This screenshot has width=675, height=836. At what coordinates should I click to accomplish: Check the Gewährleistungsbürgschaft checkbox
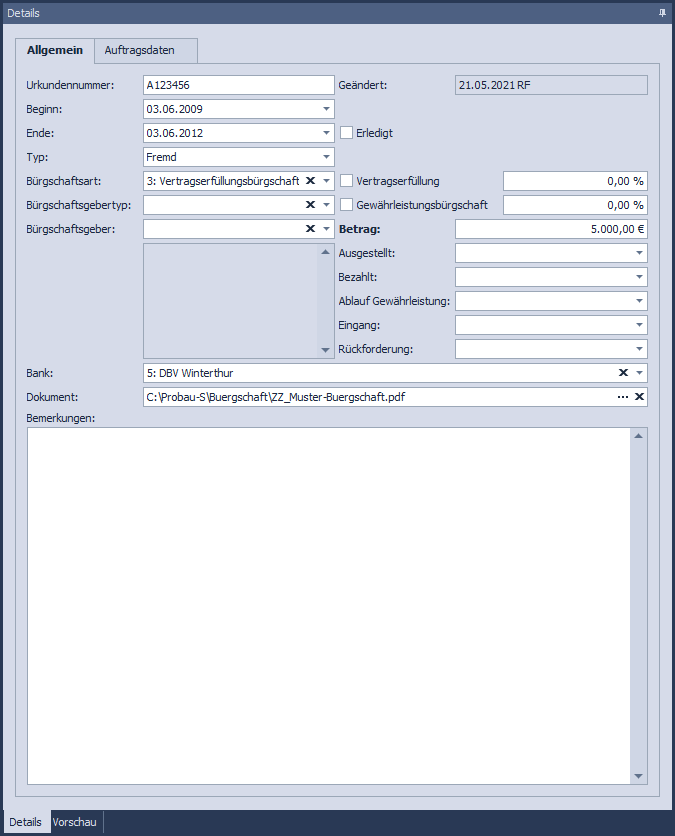[347, 205]
